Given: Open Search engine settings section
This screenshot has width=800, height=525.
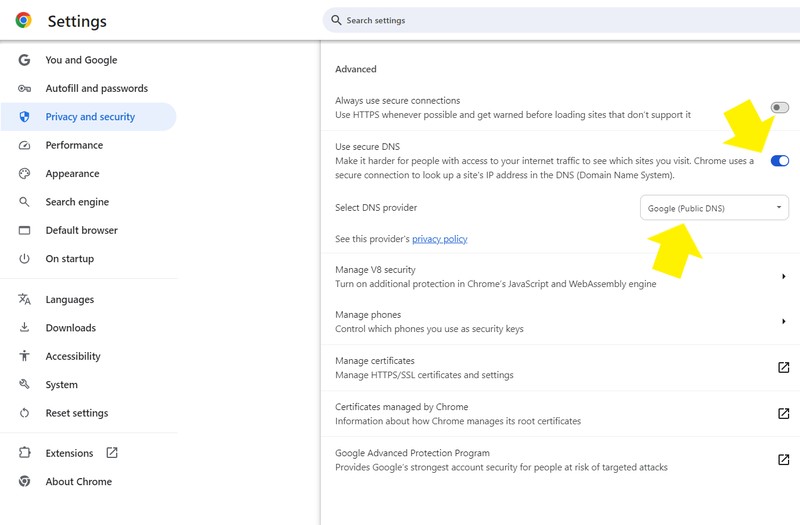Looking at the screenshot, I should coord(77,202).
